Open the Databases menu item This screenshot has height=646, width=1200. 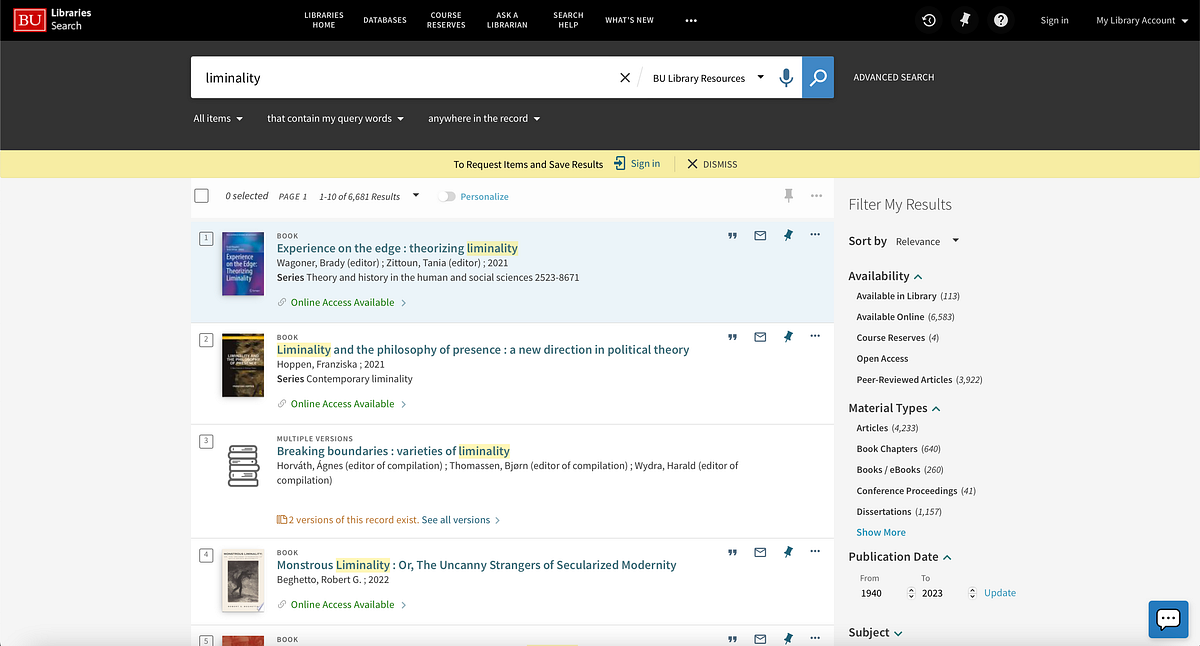click(385, 20)
